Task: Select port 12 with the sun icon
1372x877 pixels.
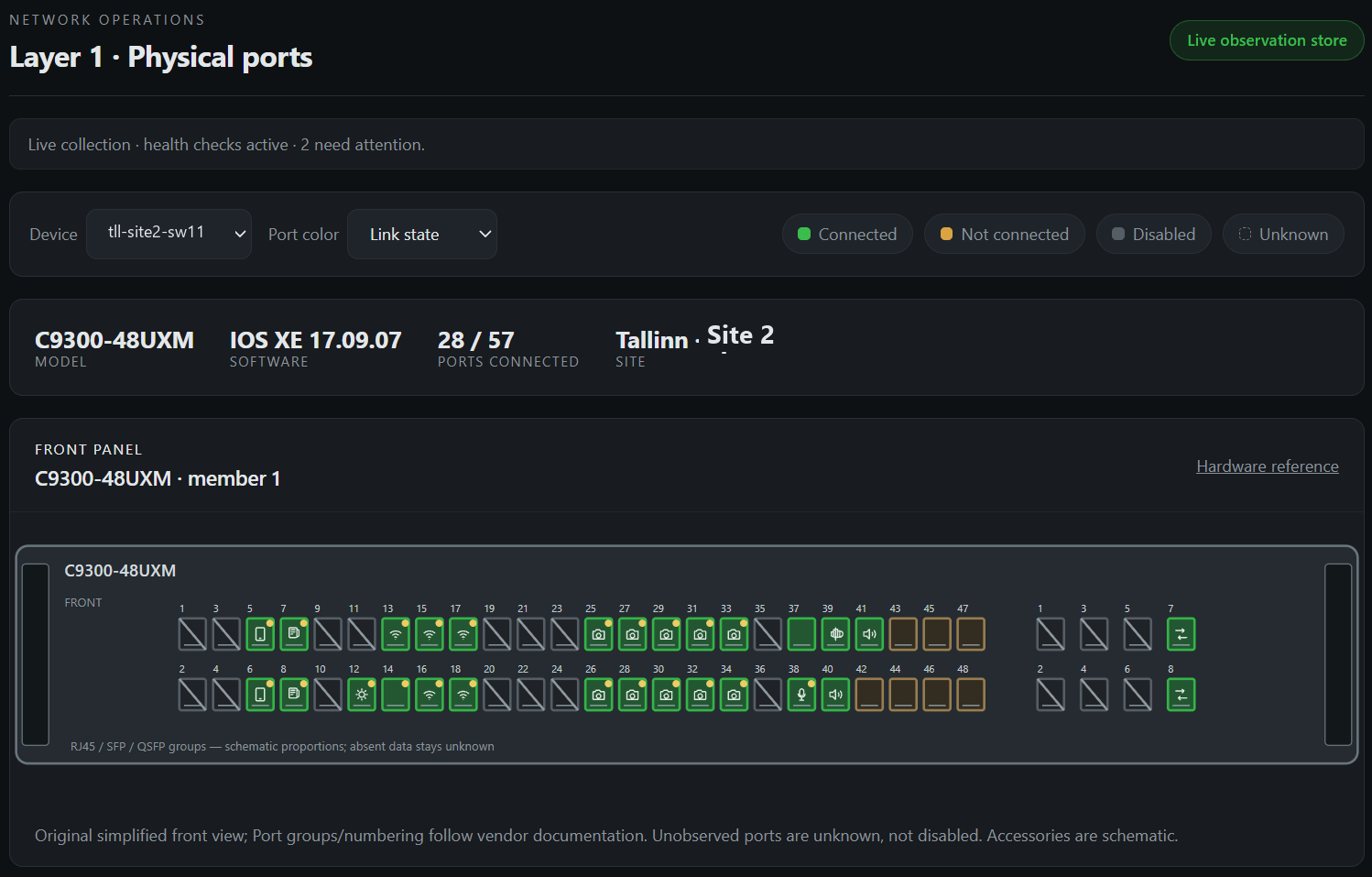Action: tap(362, 695)
